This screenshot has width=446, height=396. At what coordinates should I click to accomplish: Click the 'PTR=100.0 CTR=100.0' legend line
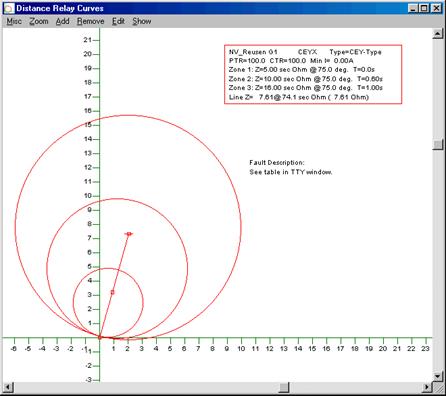pyautogui.click(x=291, y=61)
